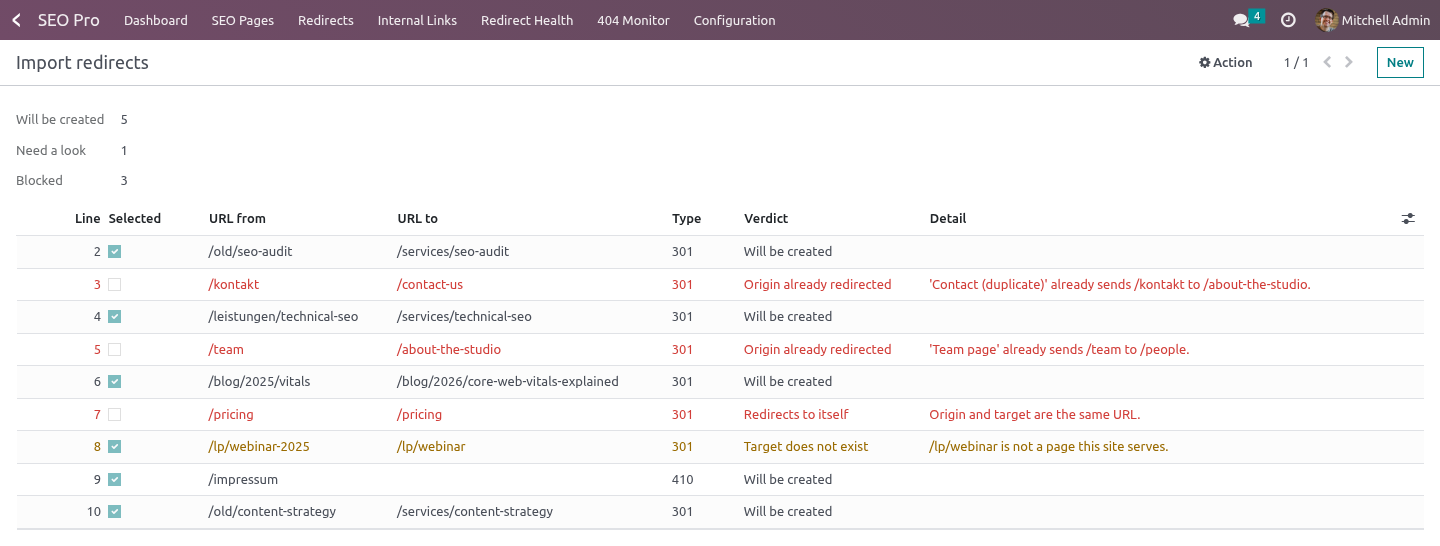Click the 1 / 1 pager counter
Viewport: 1440px width, 546px height.
(1296, 62)
